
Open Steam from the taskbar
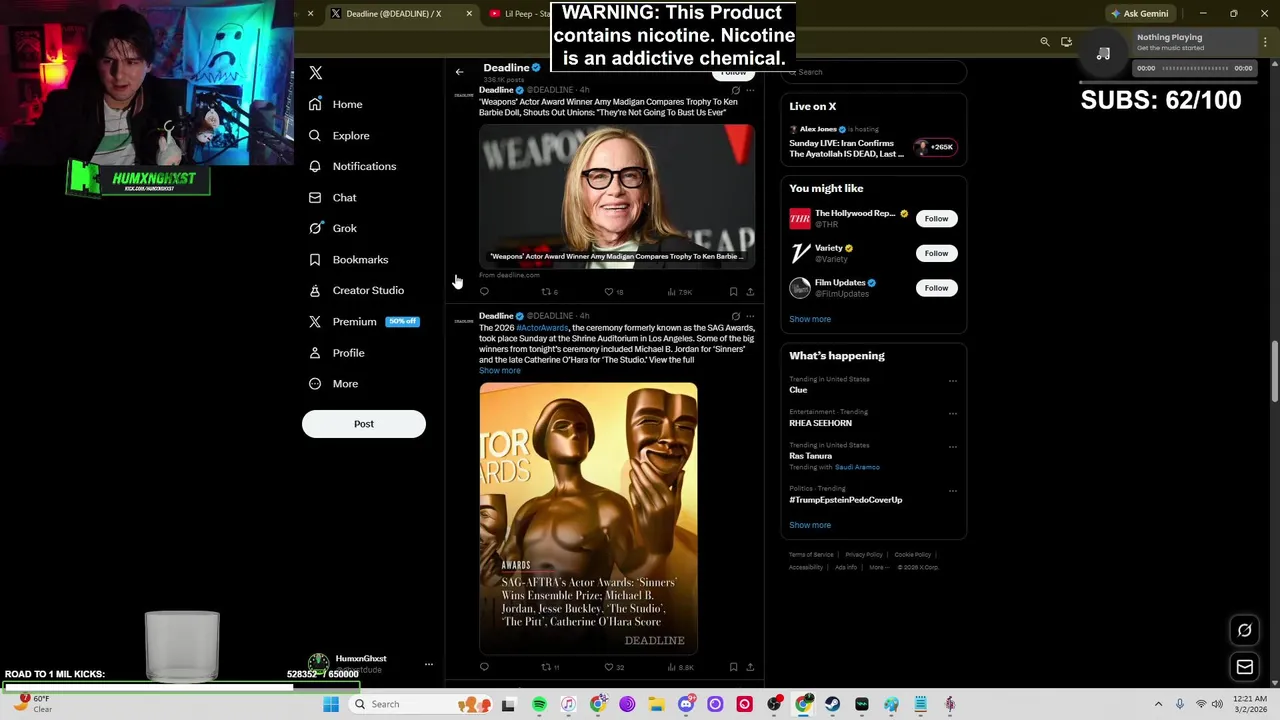[833, 705]
